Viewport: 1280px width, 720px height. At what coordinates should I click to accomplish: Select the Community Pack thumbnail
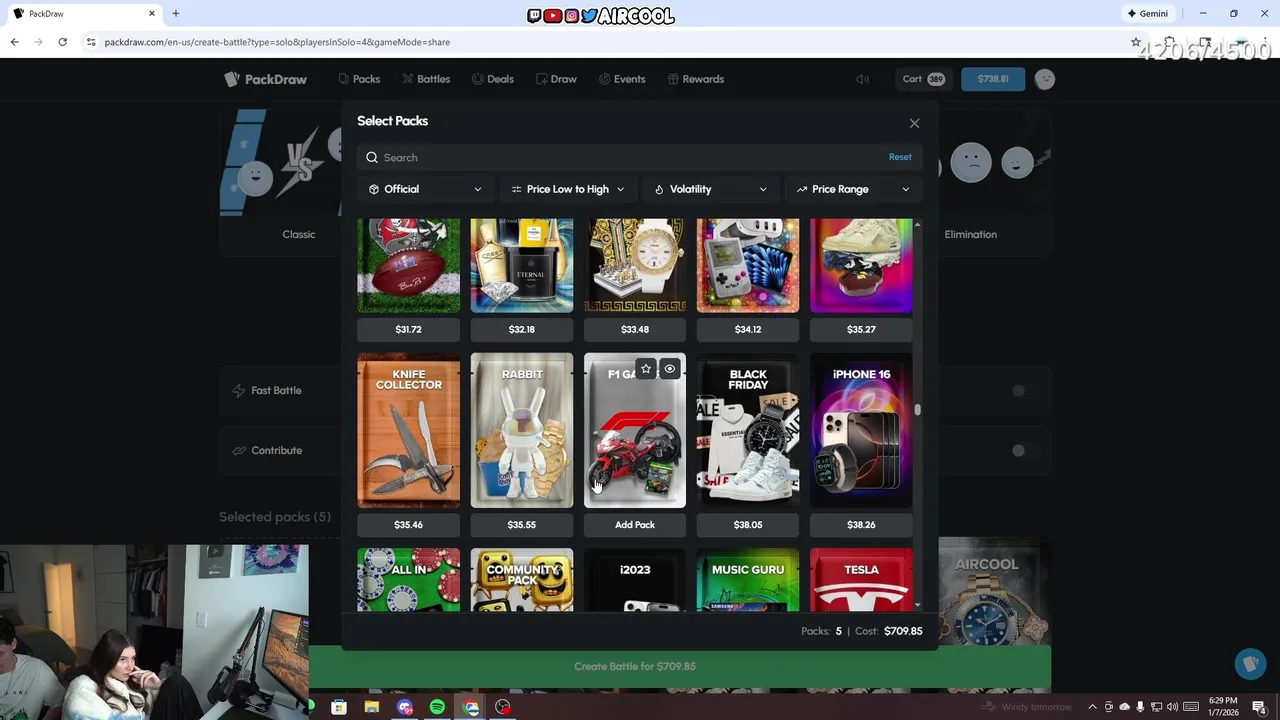click(522, 579)
